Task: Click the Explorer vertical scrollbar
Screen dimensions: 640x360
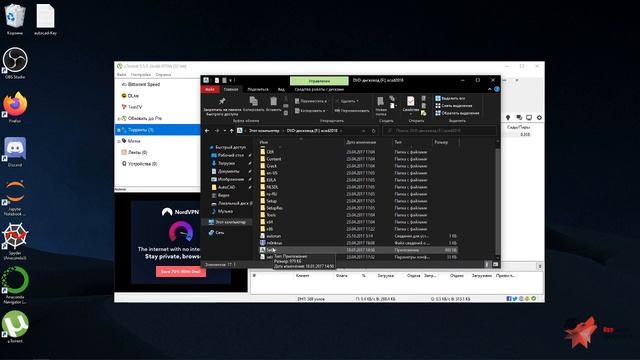Action: (498, 200)
